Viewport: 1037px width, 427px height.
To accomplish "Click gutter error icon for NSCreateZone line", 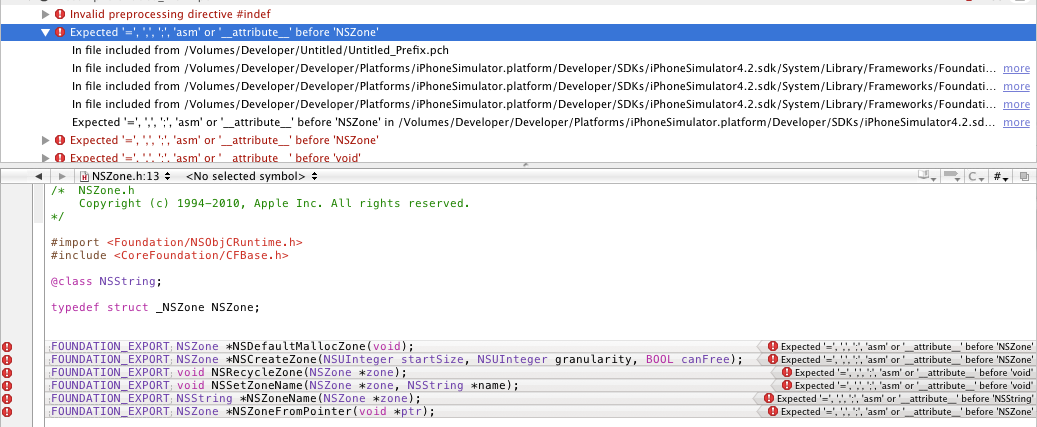I will pyautogui.click(x=7, y=360).
